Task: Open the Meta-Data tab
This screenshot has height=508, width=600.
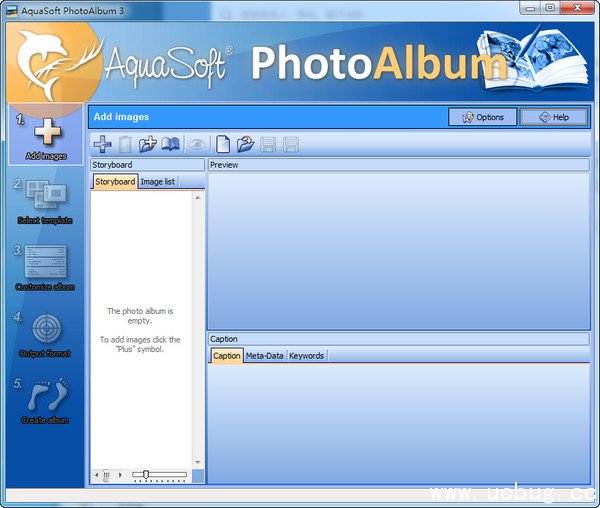Action: 265,356
